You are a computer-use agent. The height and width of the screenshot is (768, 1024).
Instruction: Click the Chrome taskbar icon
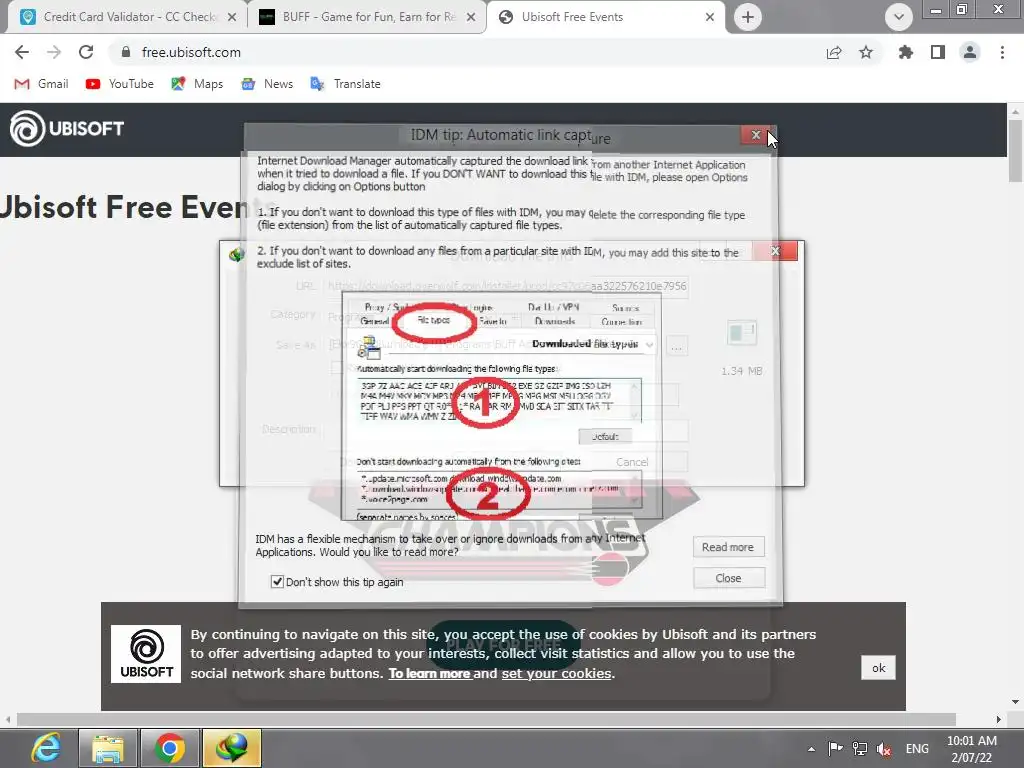pos(170,748)
